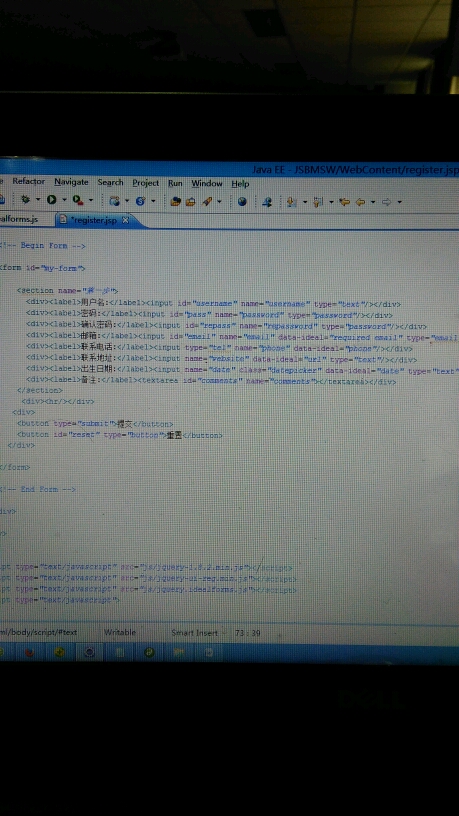Click the green round taskbar icon
Screen dimensions: 459x816
point(149,652)
